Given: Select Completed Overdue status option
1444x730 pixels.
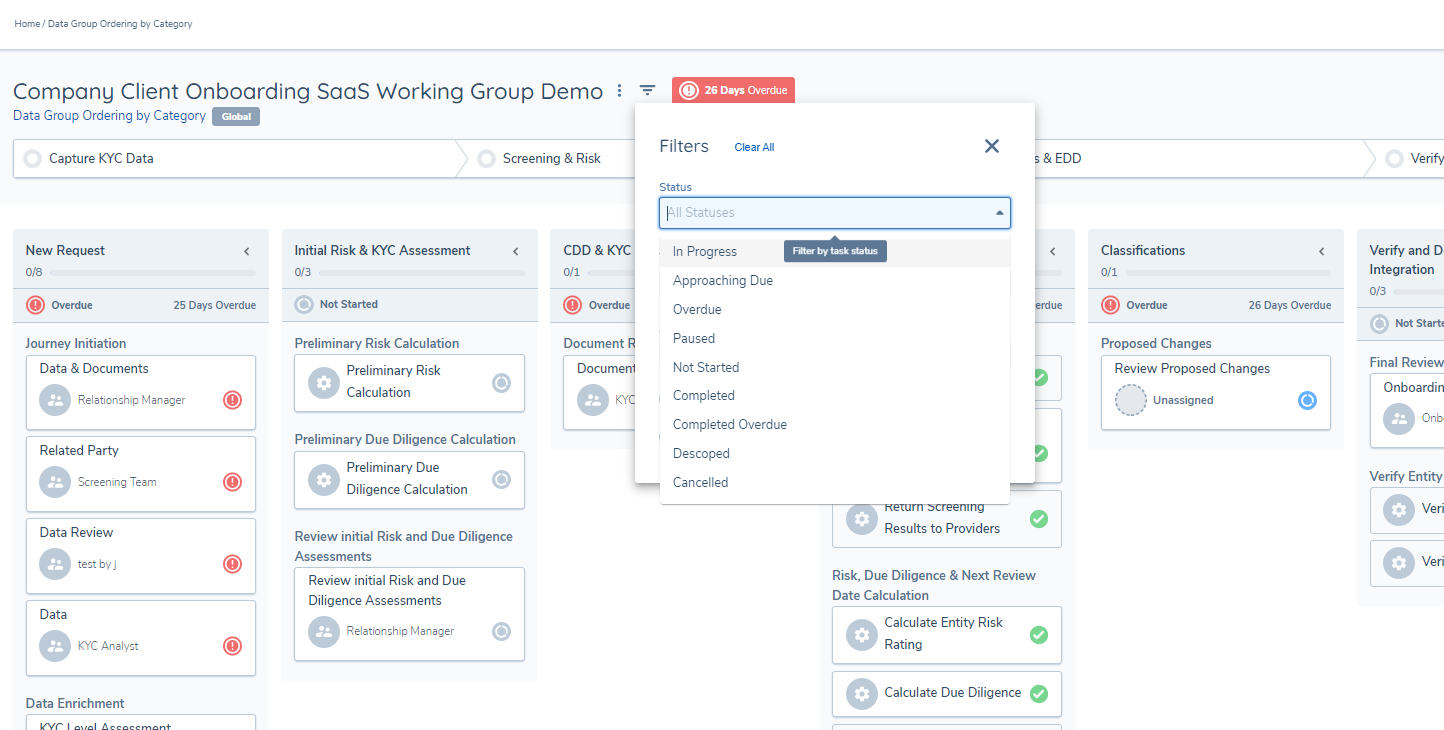Looking at the screenshot, I should [835, 425].
